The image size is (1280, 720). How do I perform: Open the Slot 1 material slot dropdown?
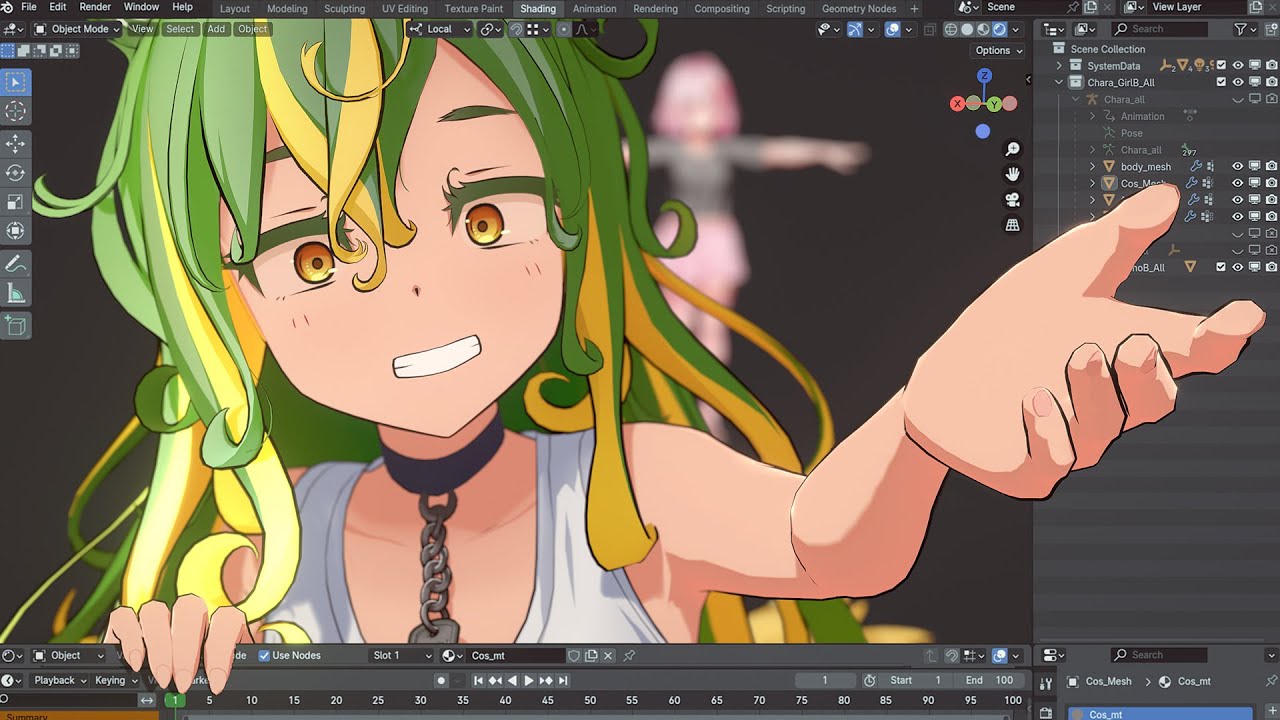(x=402, y=655)
